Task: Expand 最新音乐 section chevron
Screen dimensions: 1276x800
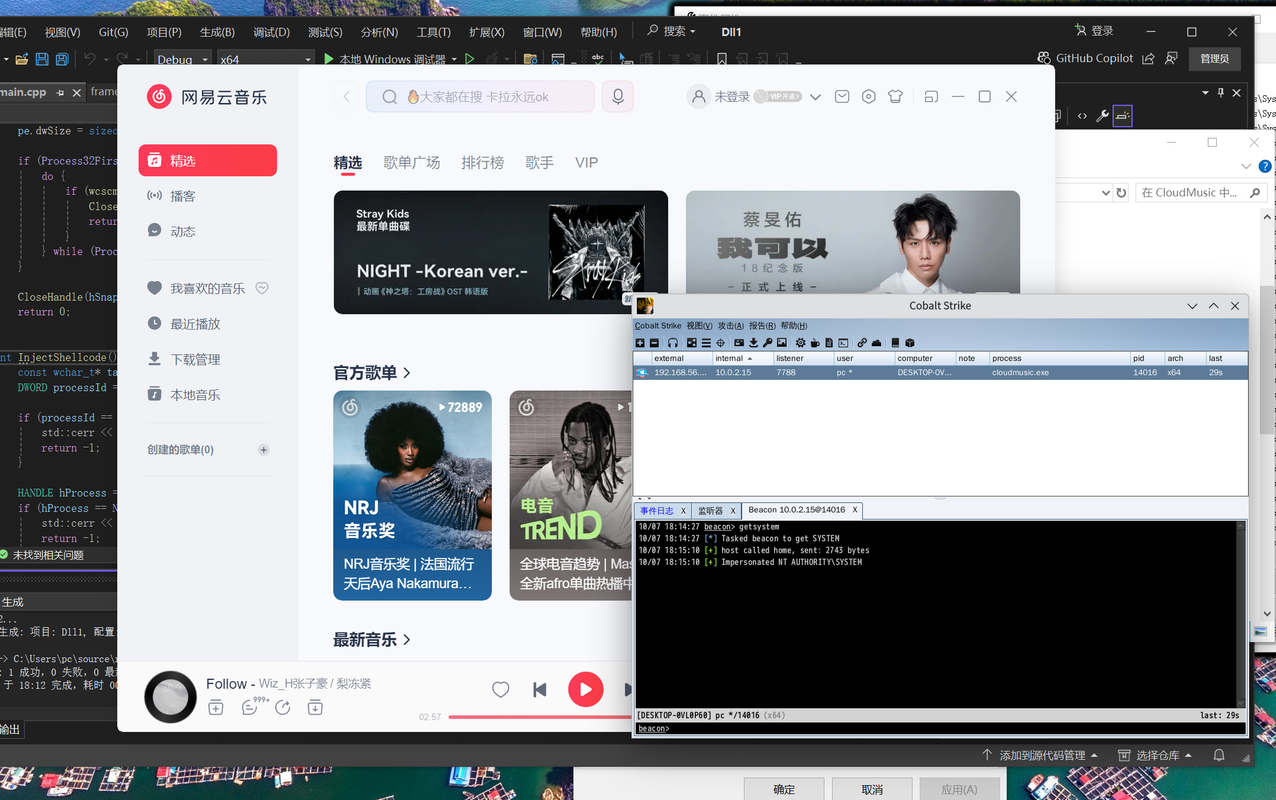Action: pyautogui.click(x=407, y=640)
